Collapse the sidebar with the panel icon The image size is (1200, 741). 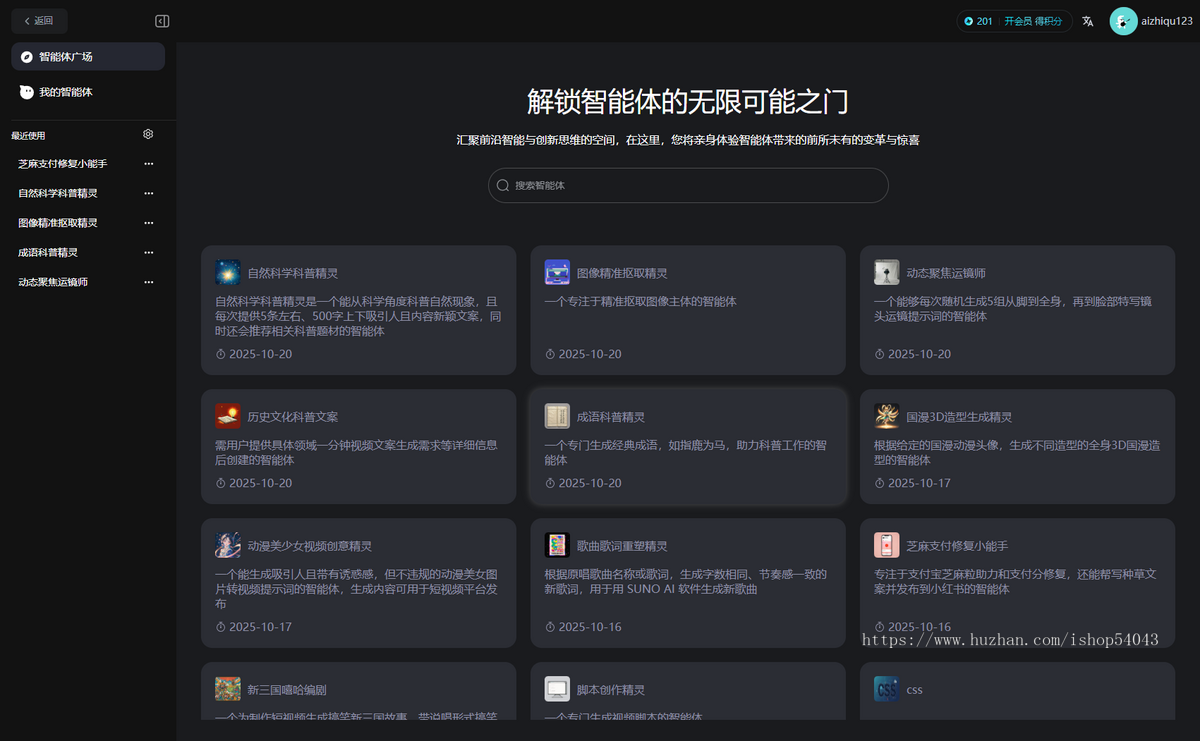pyautogui.click(x=161, y=20)
